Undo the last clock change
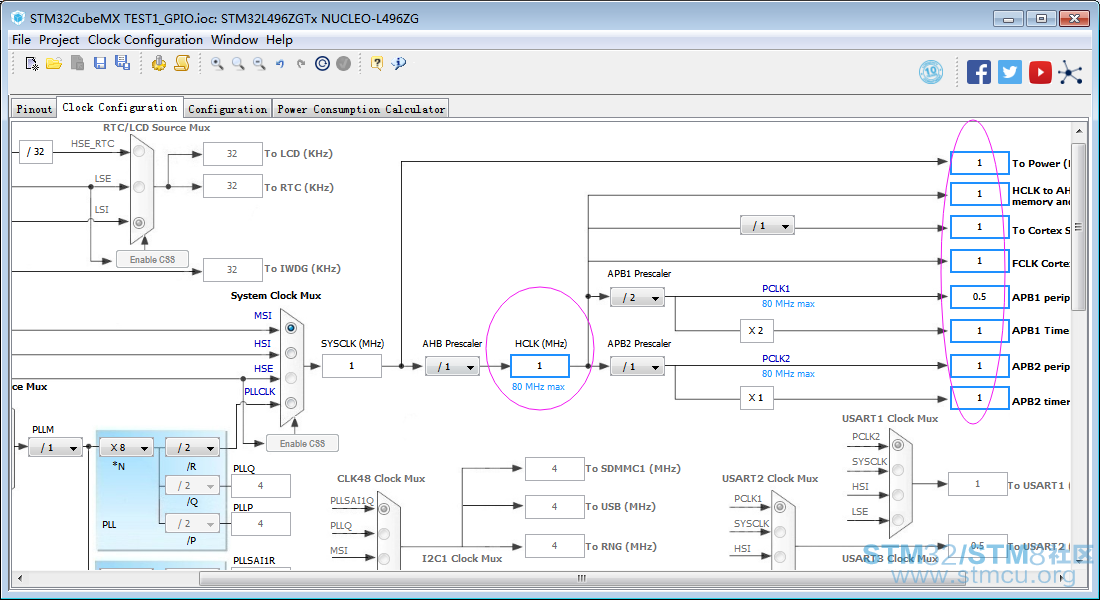 280,64
